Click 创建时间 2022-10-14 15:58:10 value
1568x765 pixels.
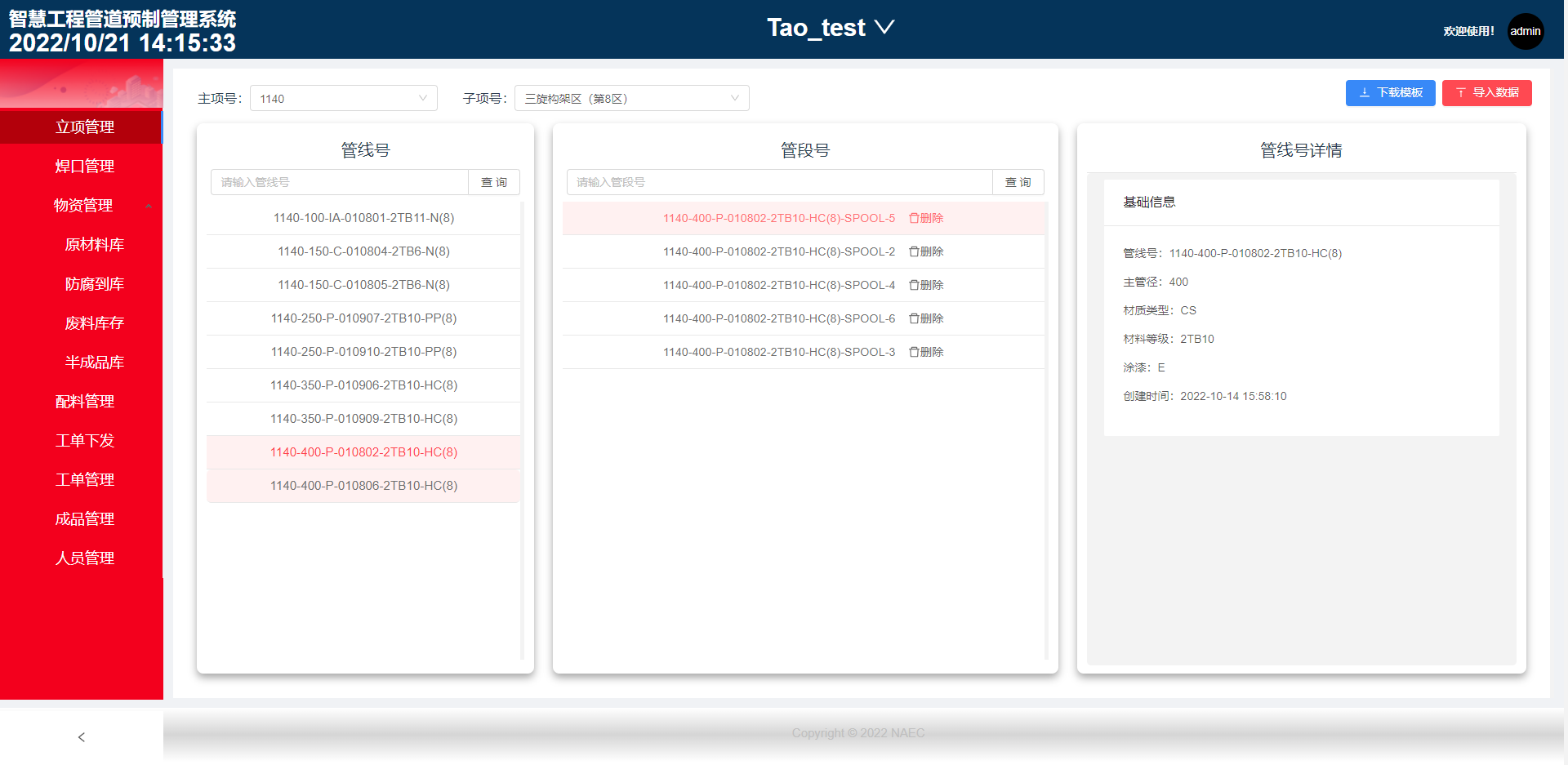pyautogui.click(x=1233, y=396)
